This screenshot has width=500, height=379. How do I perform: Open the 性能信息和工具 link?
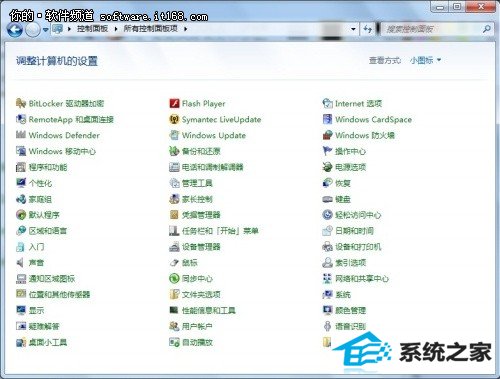(209, 311)
